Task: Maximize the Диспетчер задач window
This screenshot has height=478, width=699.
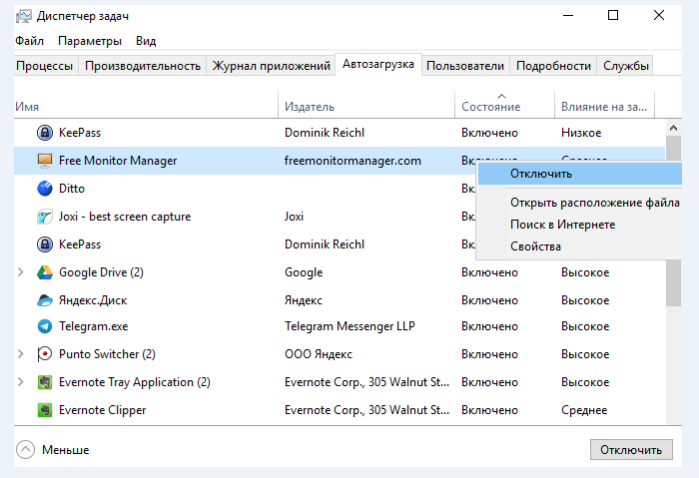Action: coord(613,16)
